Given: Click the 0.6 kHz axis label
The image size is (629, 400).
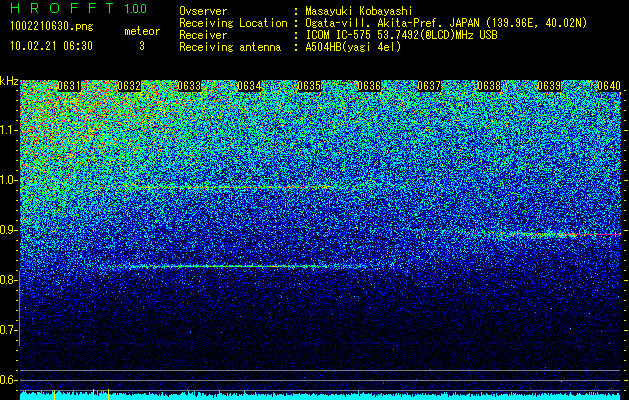Looking at the screenshot, I should (x=8, y=380).
